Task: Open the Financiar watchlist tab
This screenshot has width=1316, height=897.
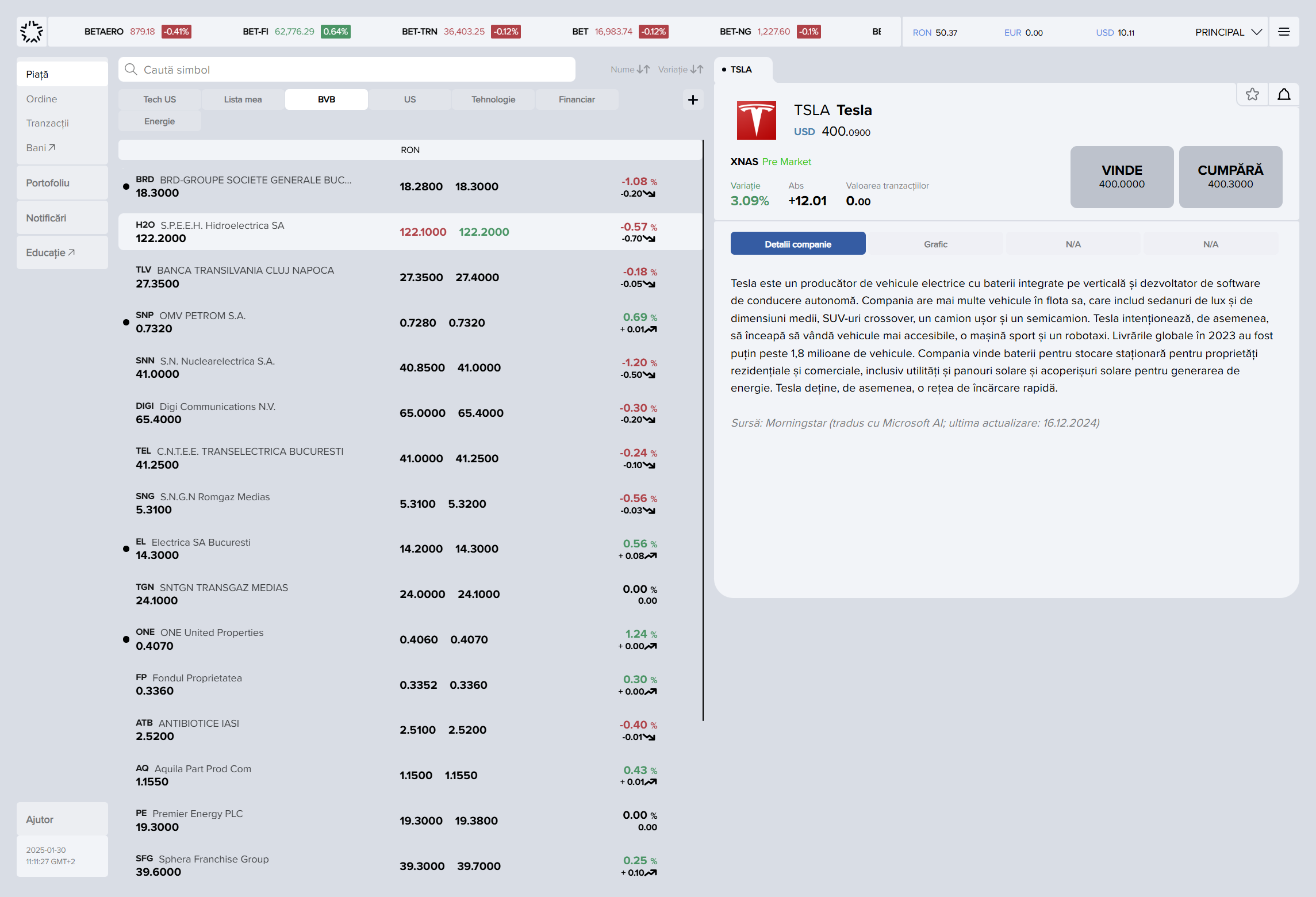Action: pyautogui.click(x=577, y=99)
